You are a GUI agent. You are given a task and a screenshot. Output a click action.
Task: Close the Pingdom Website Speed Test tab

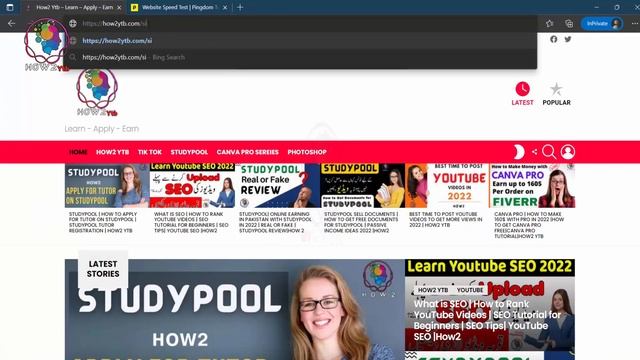(225, 7)
